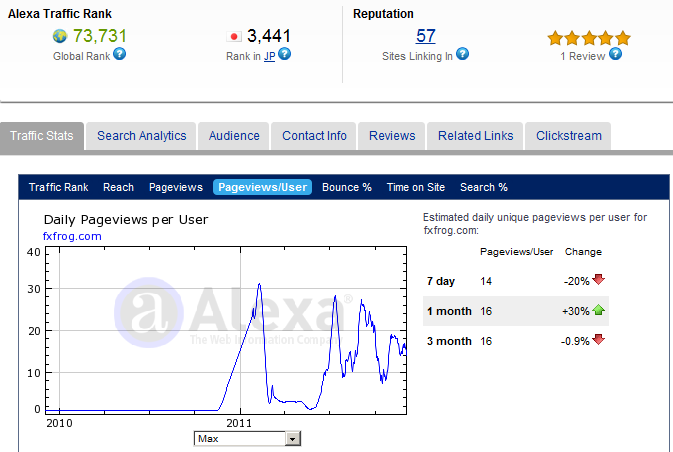Switch to the Search Analytics tab
This screenshot has width=673, height=452.
click(141, 136)
